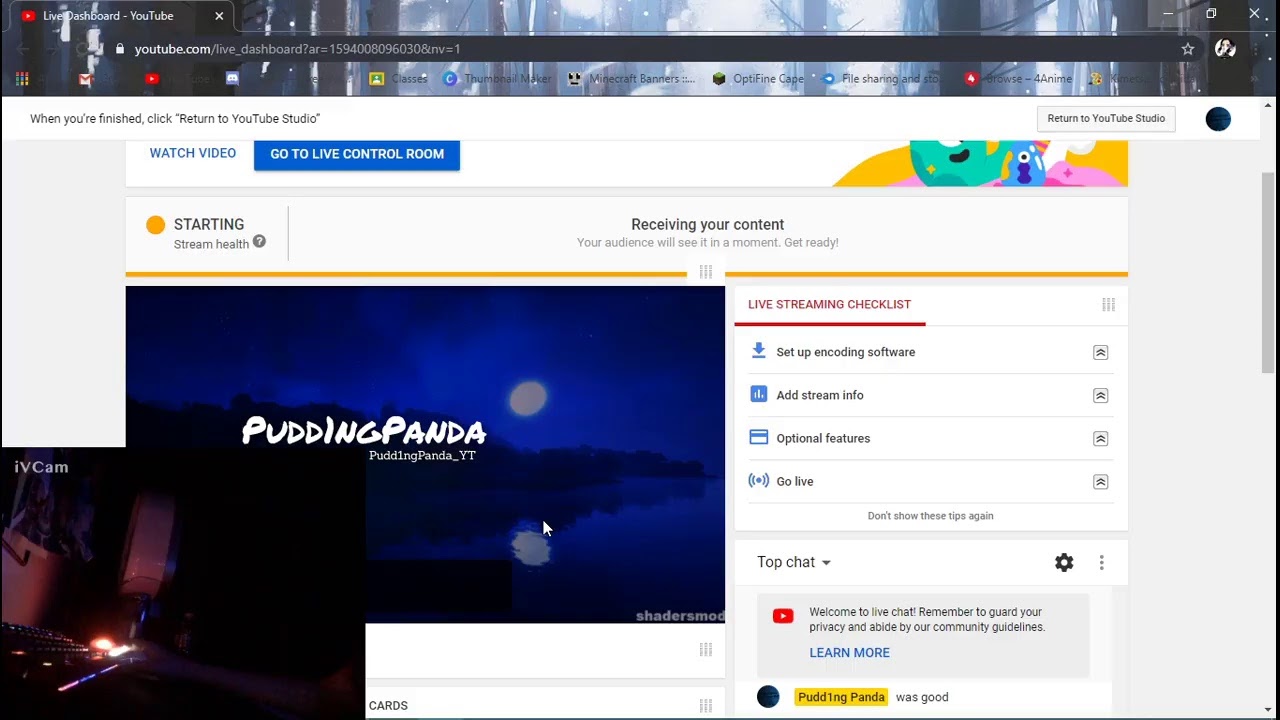The width and height of the screenshot is (1280, 720).
Task: Collapse the Optional features item
Action: [x=1100, y=439]
